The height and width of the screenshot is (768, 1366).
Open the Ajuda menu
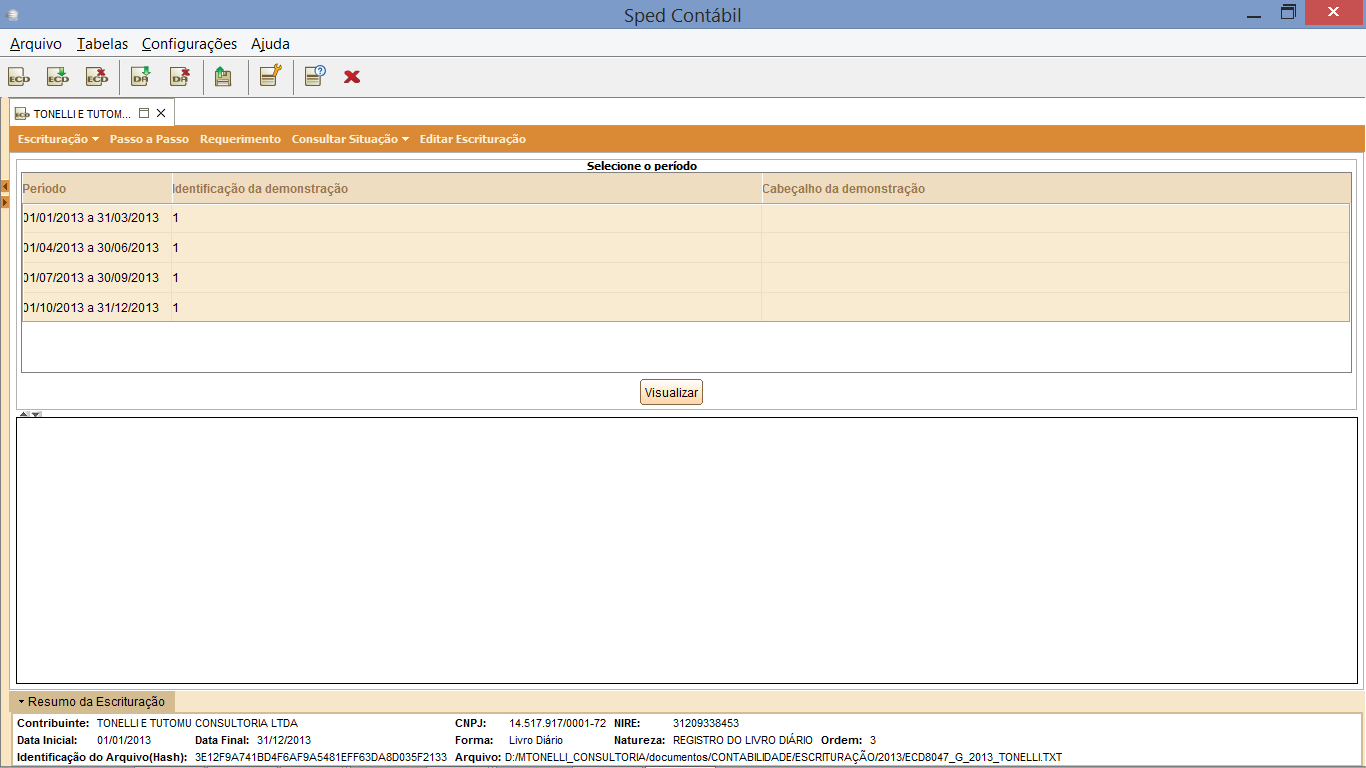tap(270, 44)
